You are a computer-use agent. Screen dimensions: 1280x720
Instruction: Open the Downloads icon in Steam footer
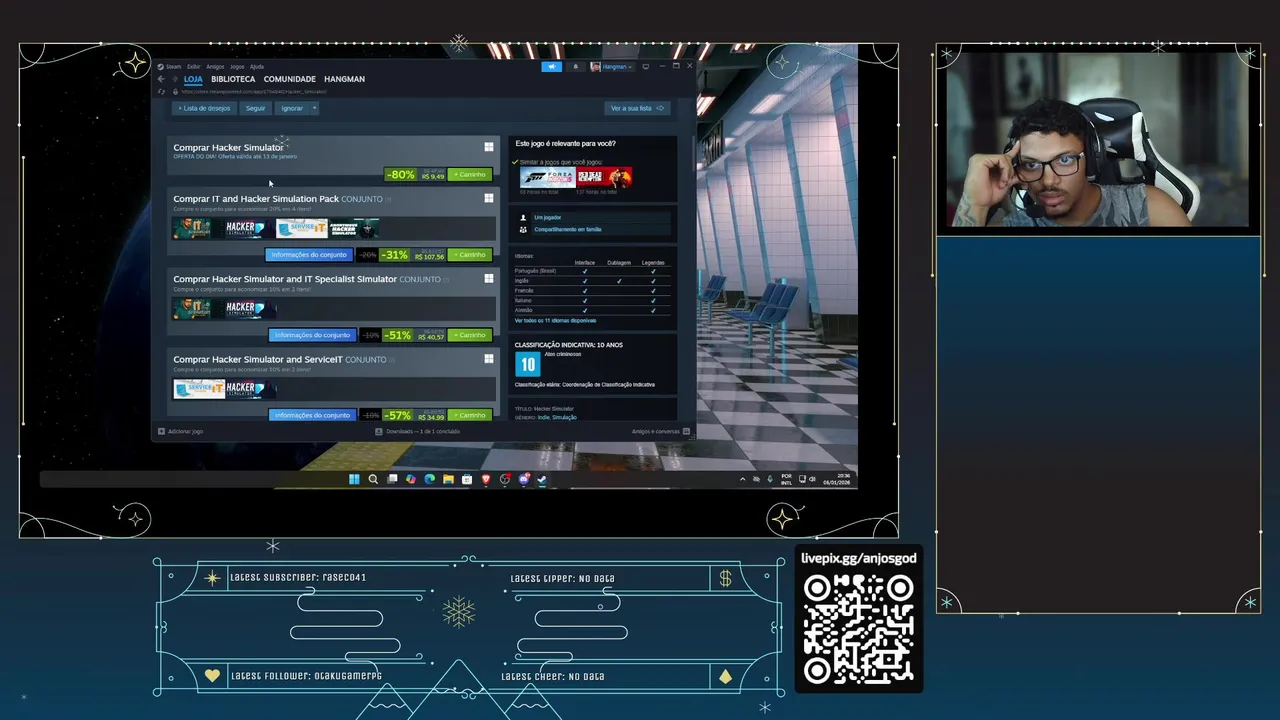(379, 431)
